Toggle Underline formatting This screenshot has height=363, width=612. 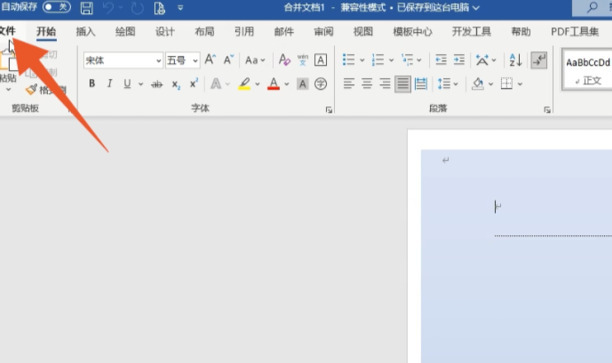[x=127, y=83]
